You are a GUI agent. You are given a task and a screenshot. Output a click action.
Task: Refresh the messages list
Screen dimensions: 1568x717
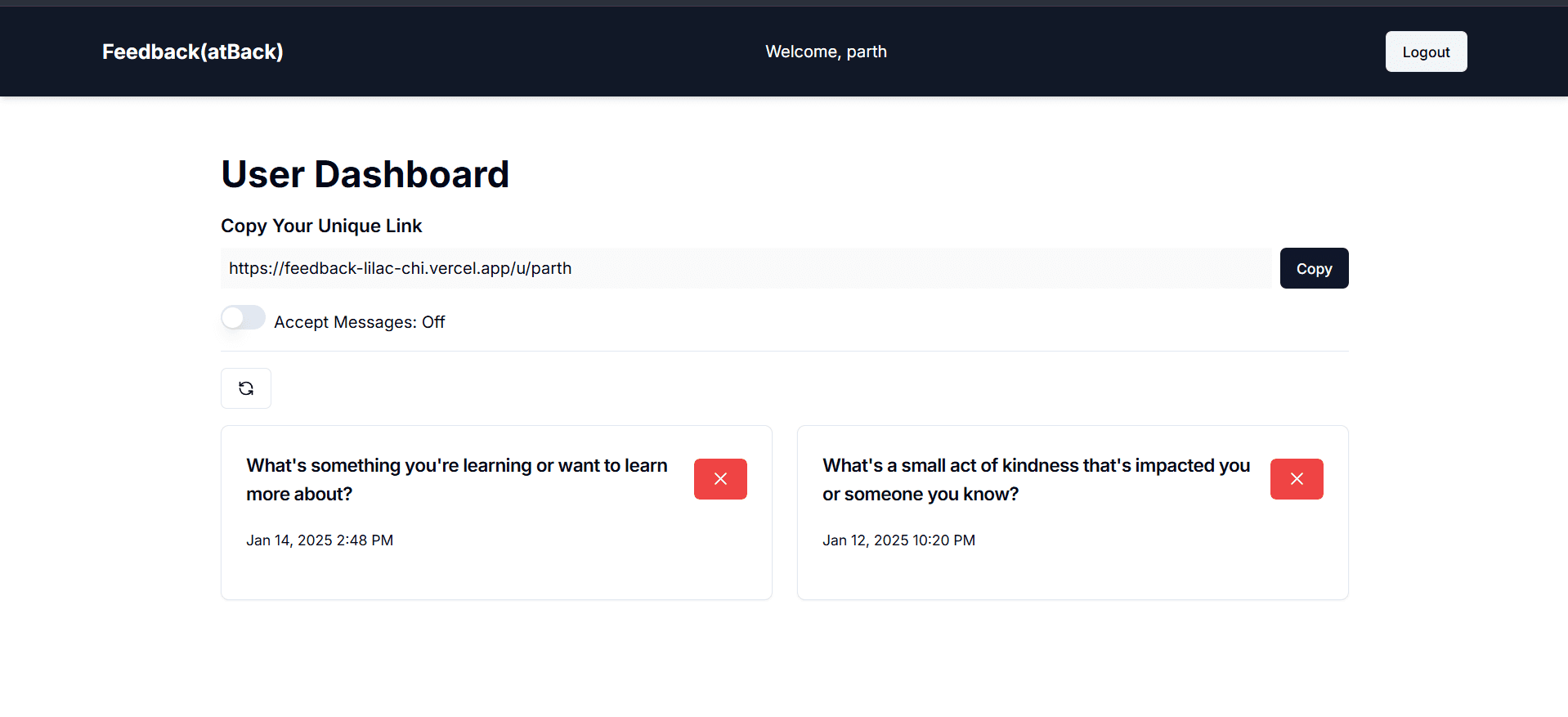pyautogui.click(x=246, y=388)
